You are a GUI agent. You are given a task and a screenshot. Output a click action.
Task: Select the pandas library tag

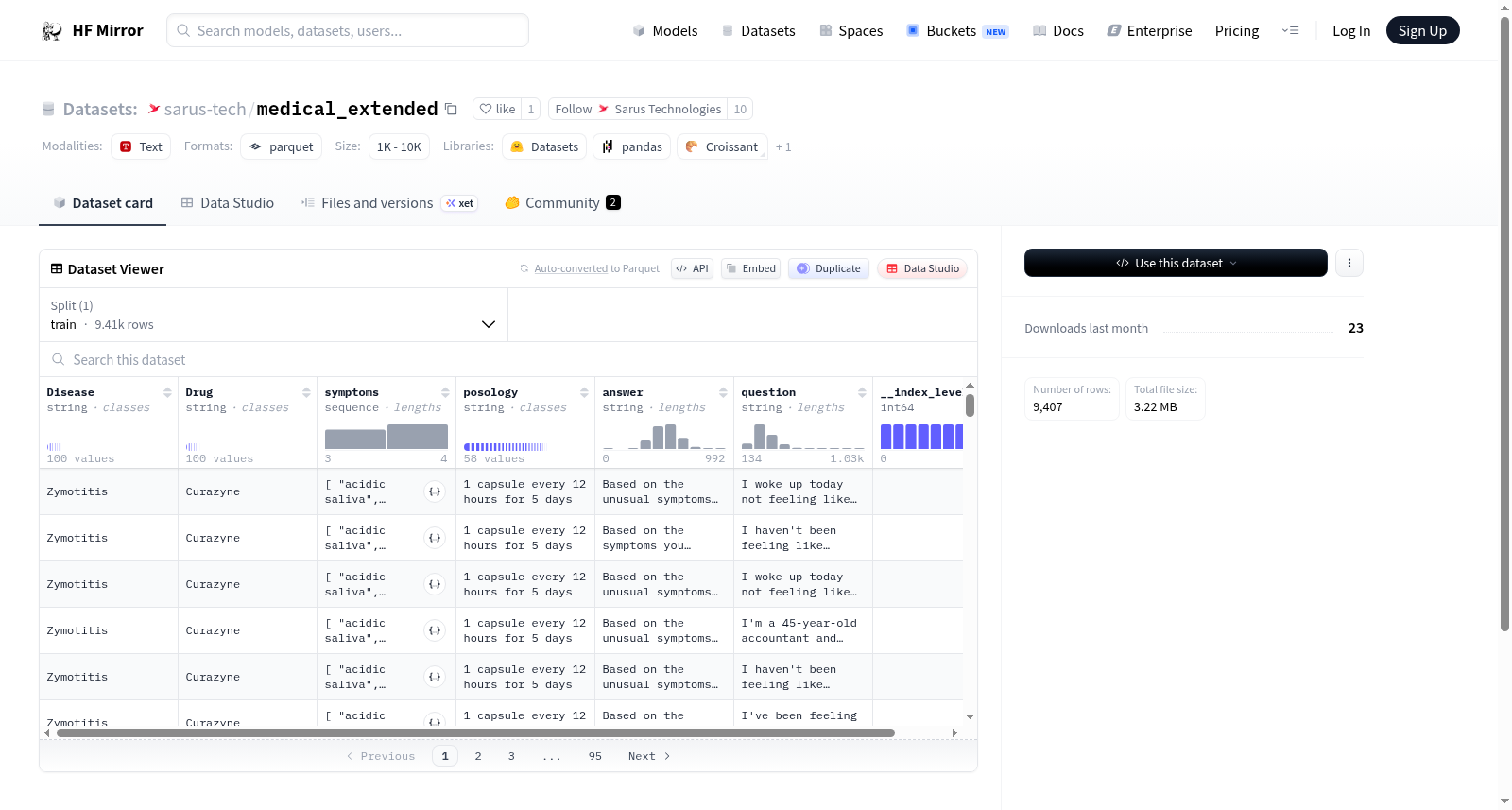click(x=632, y=146)
